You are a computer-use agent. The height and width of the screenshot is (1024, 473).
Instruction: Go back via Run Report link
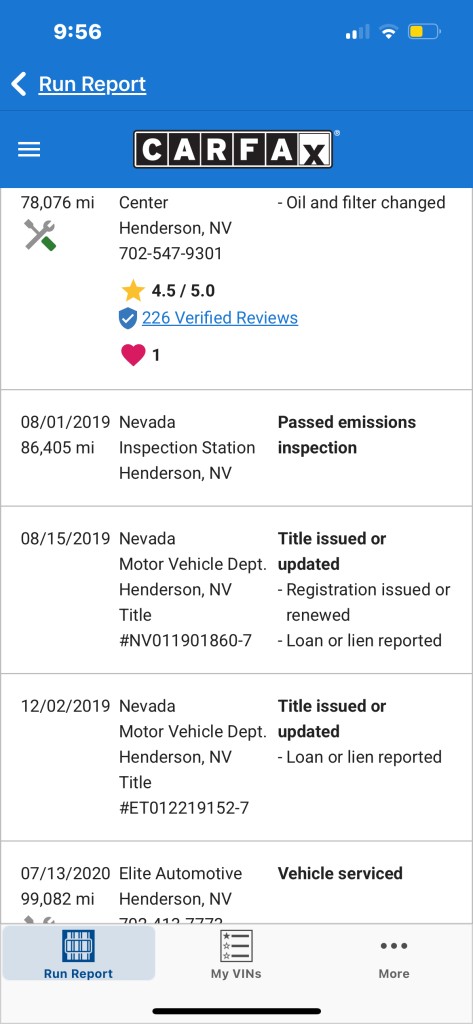click(x=92, y=84)
